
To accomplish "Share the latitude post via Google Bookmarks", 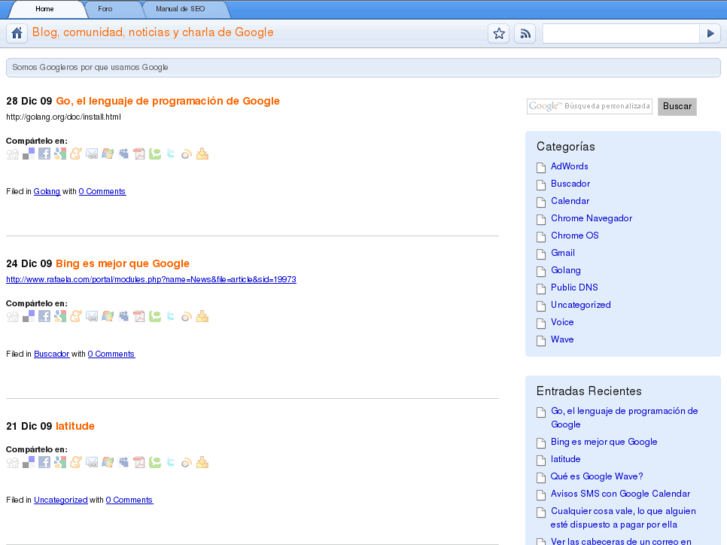I will coord(60,462).
